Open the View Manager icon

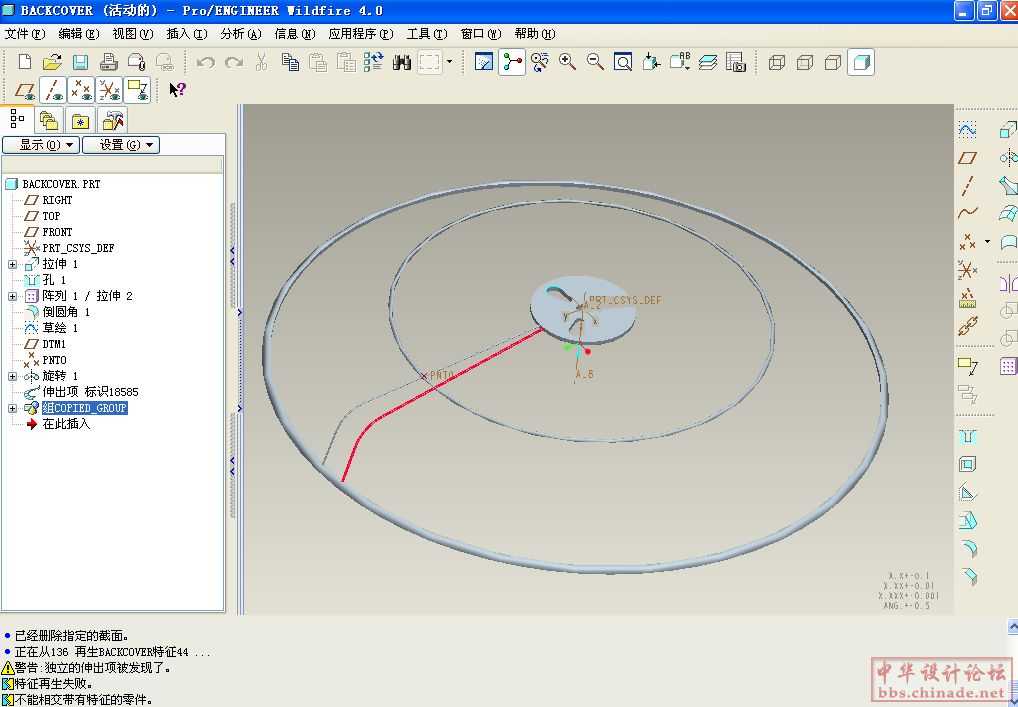click(736, 62)
